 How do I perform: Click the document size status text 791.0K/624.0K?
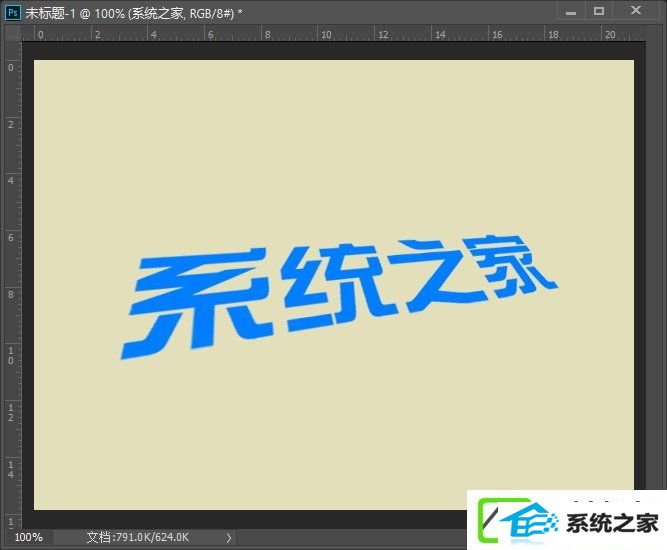click(x=138, y=537)
